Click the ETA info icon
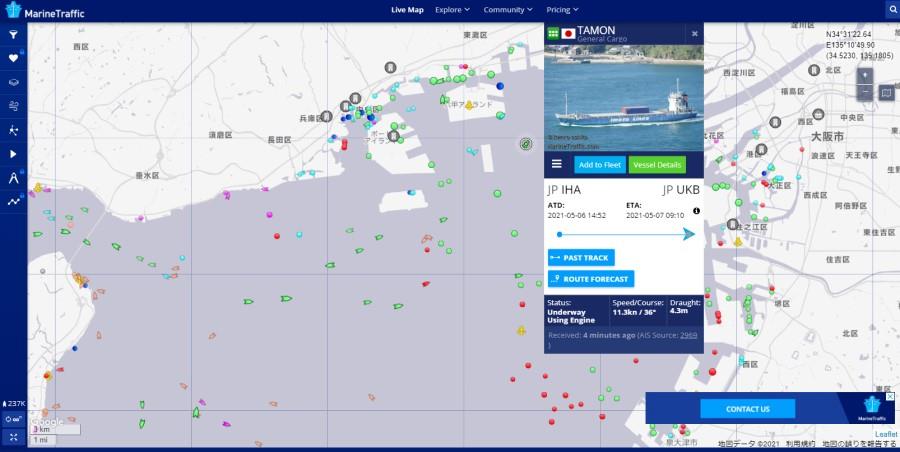 click(696, 211)
